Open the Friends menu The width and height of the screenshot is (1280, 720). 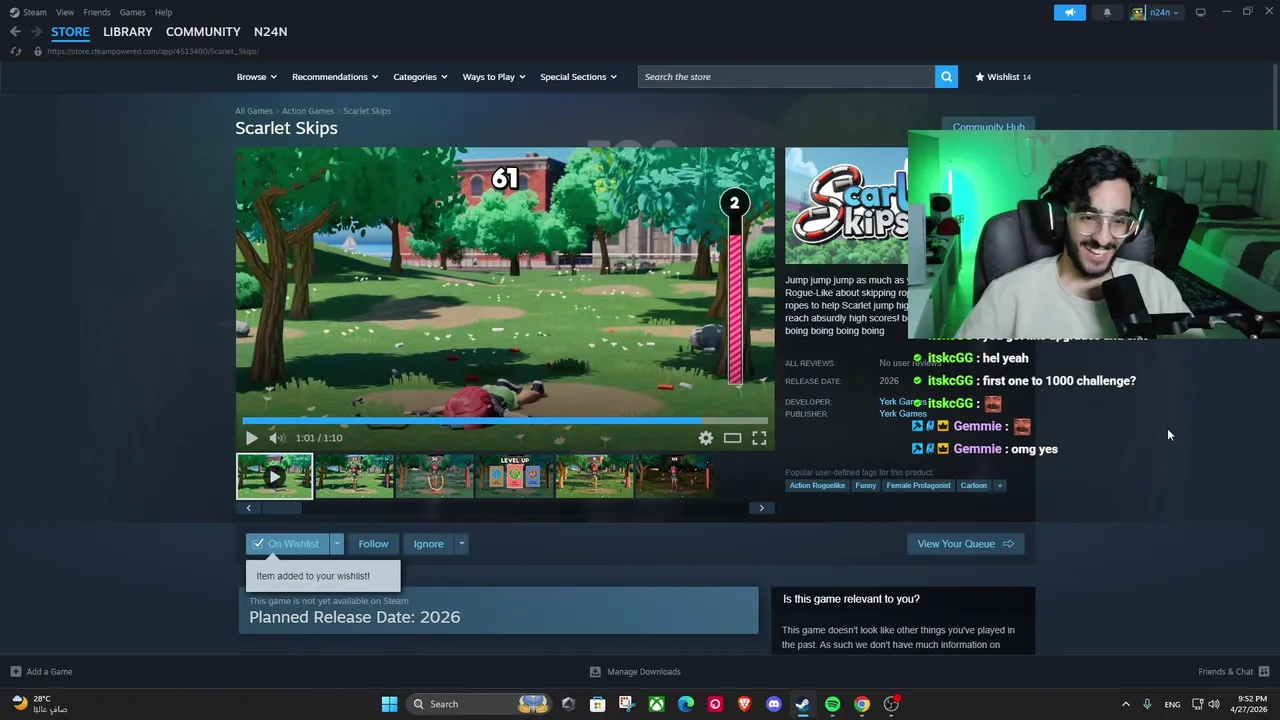[97, 12]
